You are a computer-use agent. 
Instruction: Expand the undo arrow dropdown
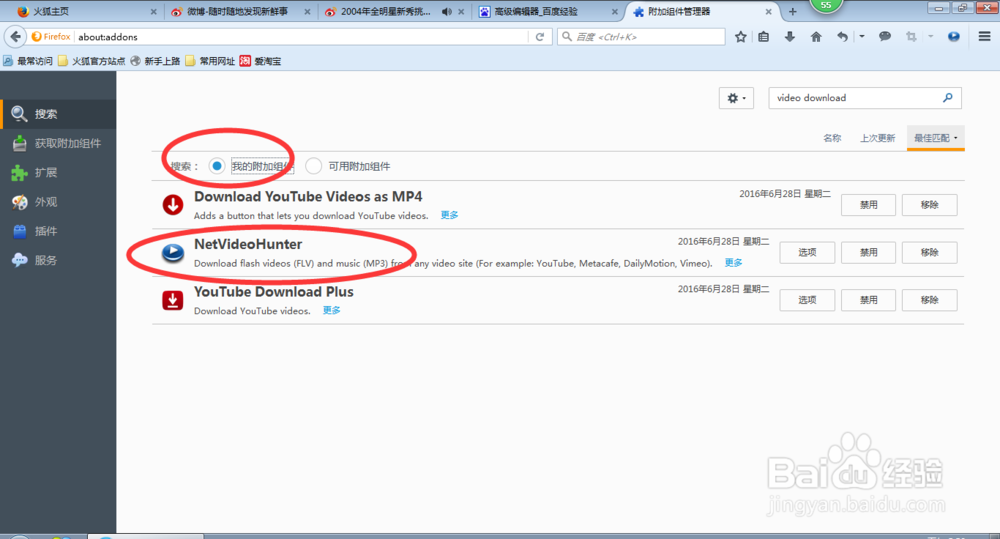(x=862, y=37)
